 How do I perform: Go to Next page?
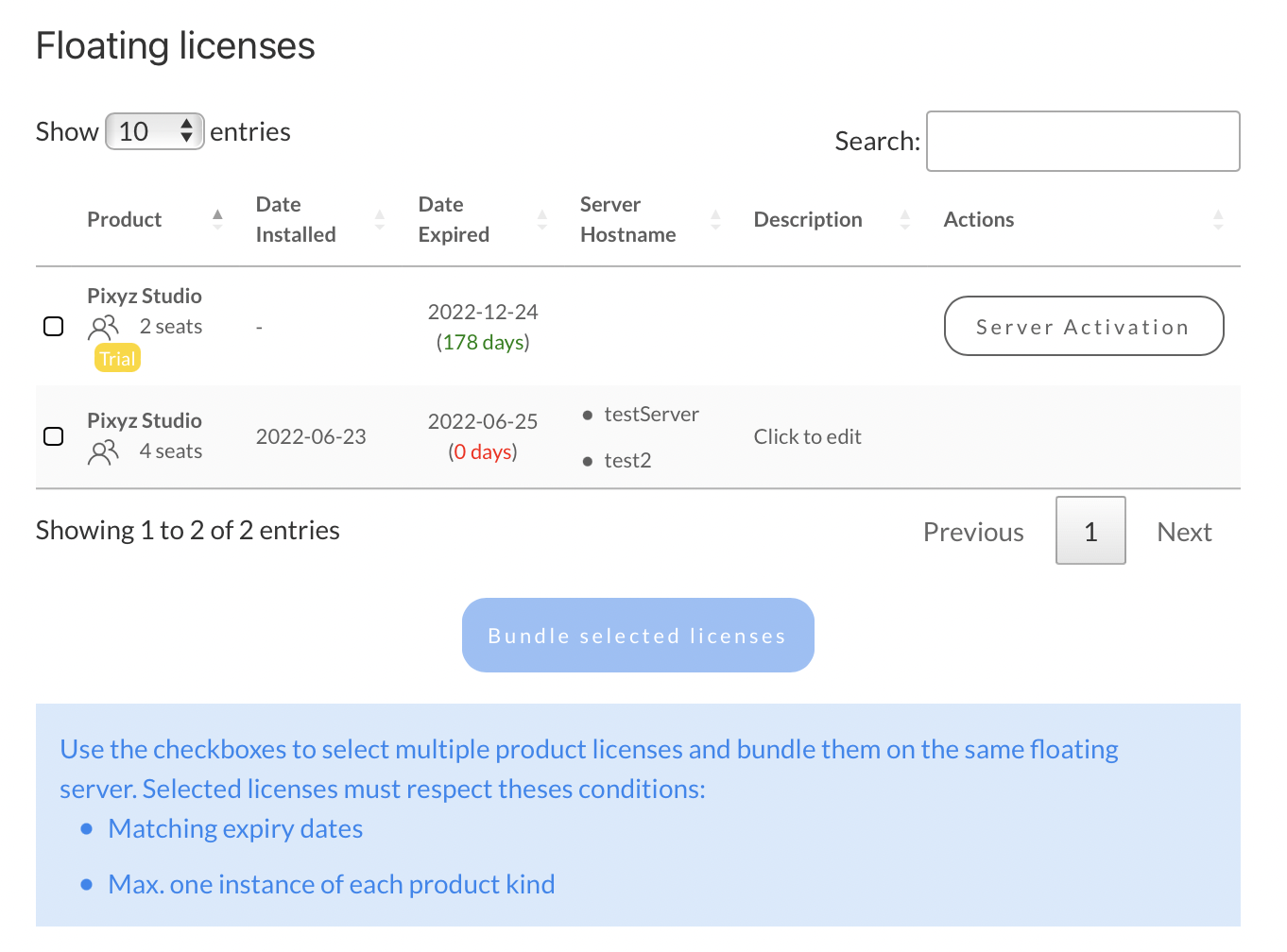click(1184, 532)
